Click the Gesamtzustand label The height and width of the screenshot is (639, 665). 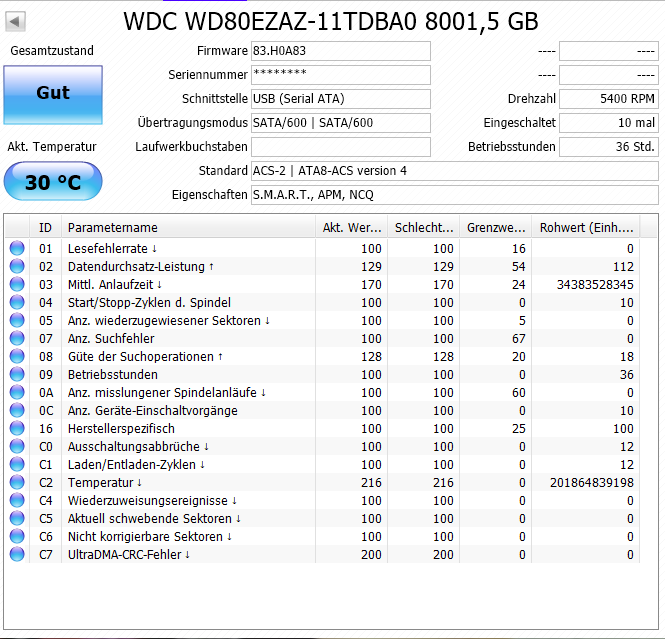click(52, 51)
